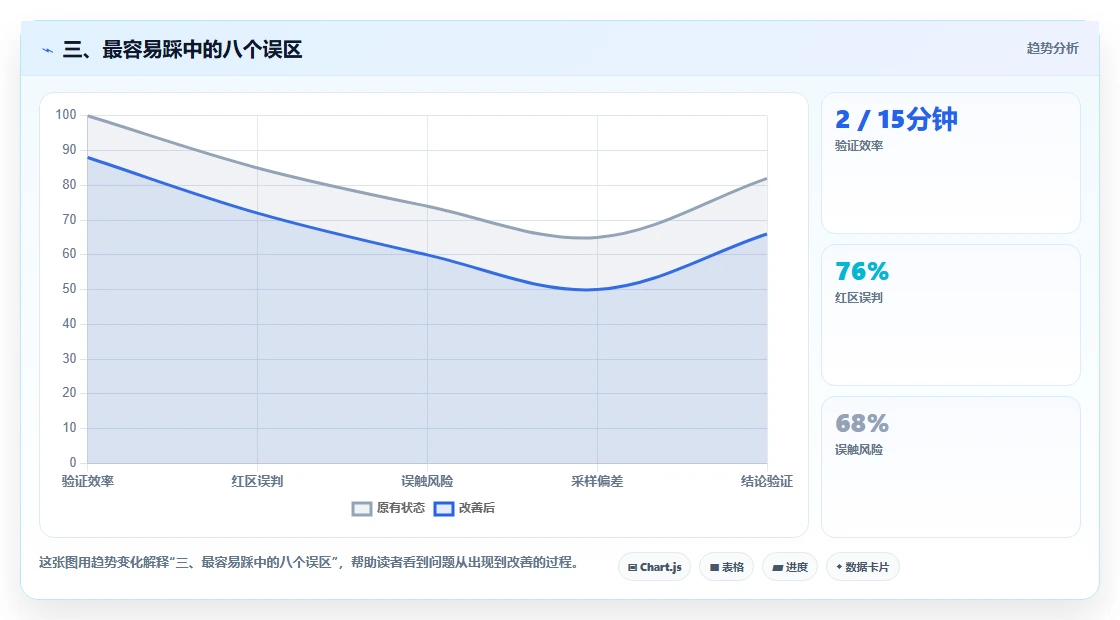1120x620 pixels.
Task: Click the 趋势分析 label in header
Action: click(x=1053, y=49)
